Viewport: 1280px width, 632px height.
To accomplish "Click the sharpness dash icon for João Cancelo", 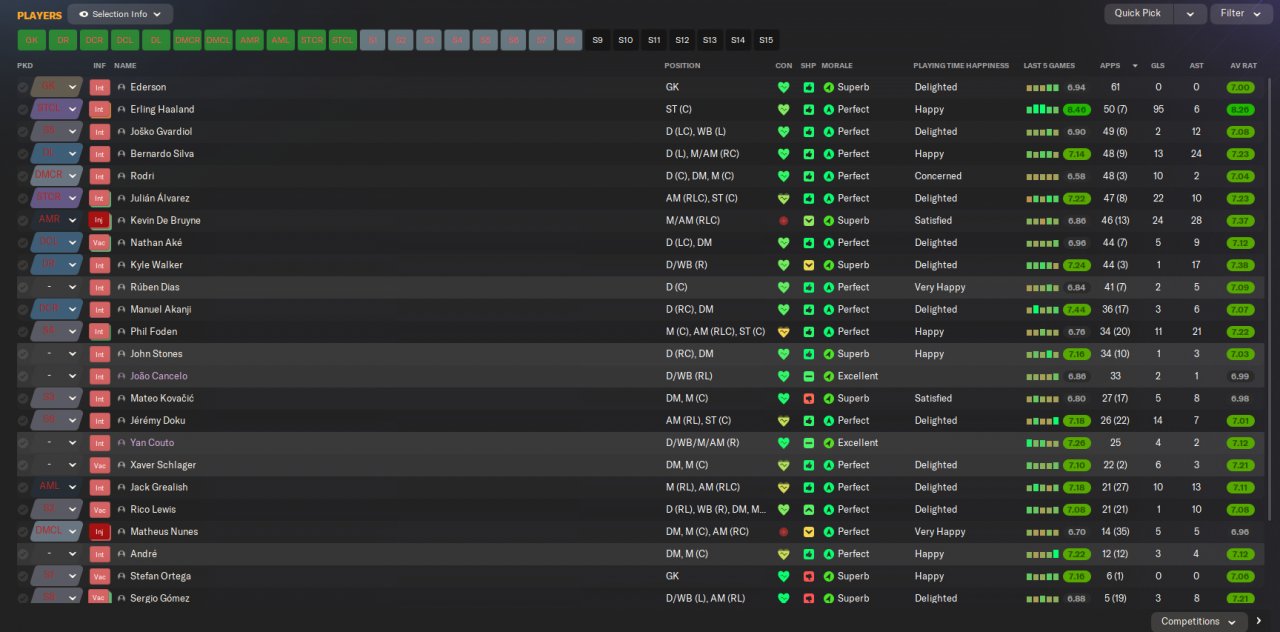I will click(x=808, y=376).
